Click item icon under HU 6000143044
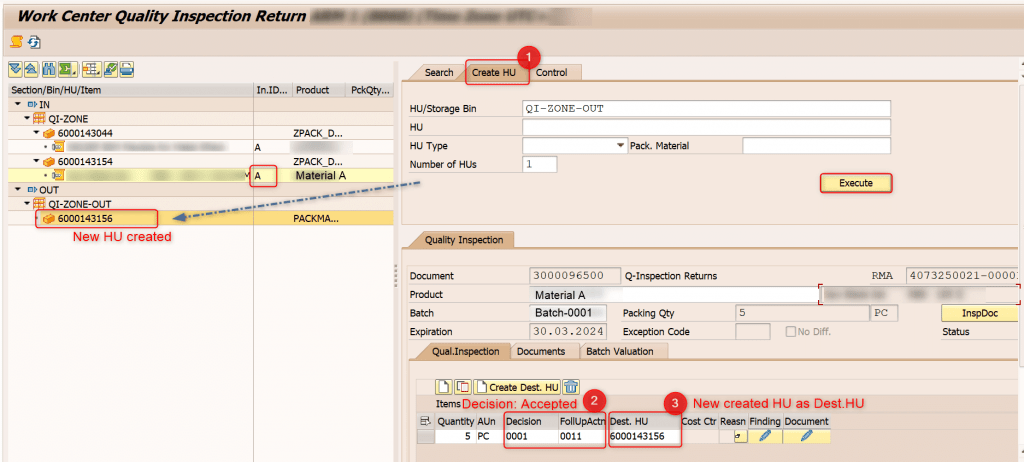 (x=57, y=147)
